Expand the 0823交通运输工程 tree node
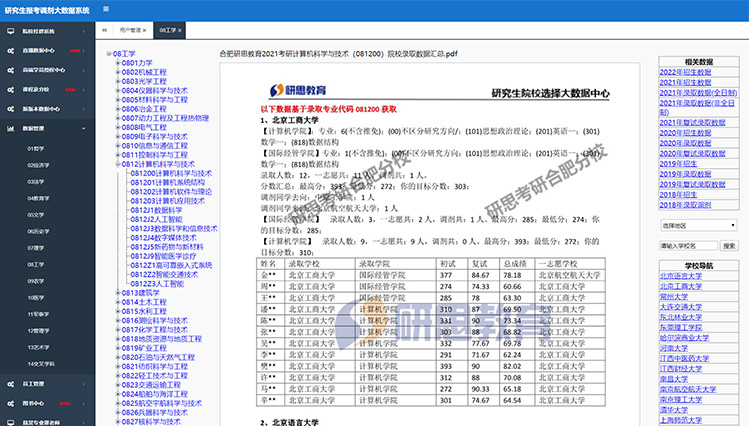 coord(118,385)
